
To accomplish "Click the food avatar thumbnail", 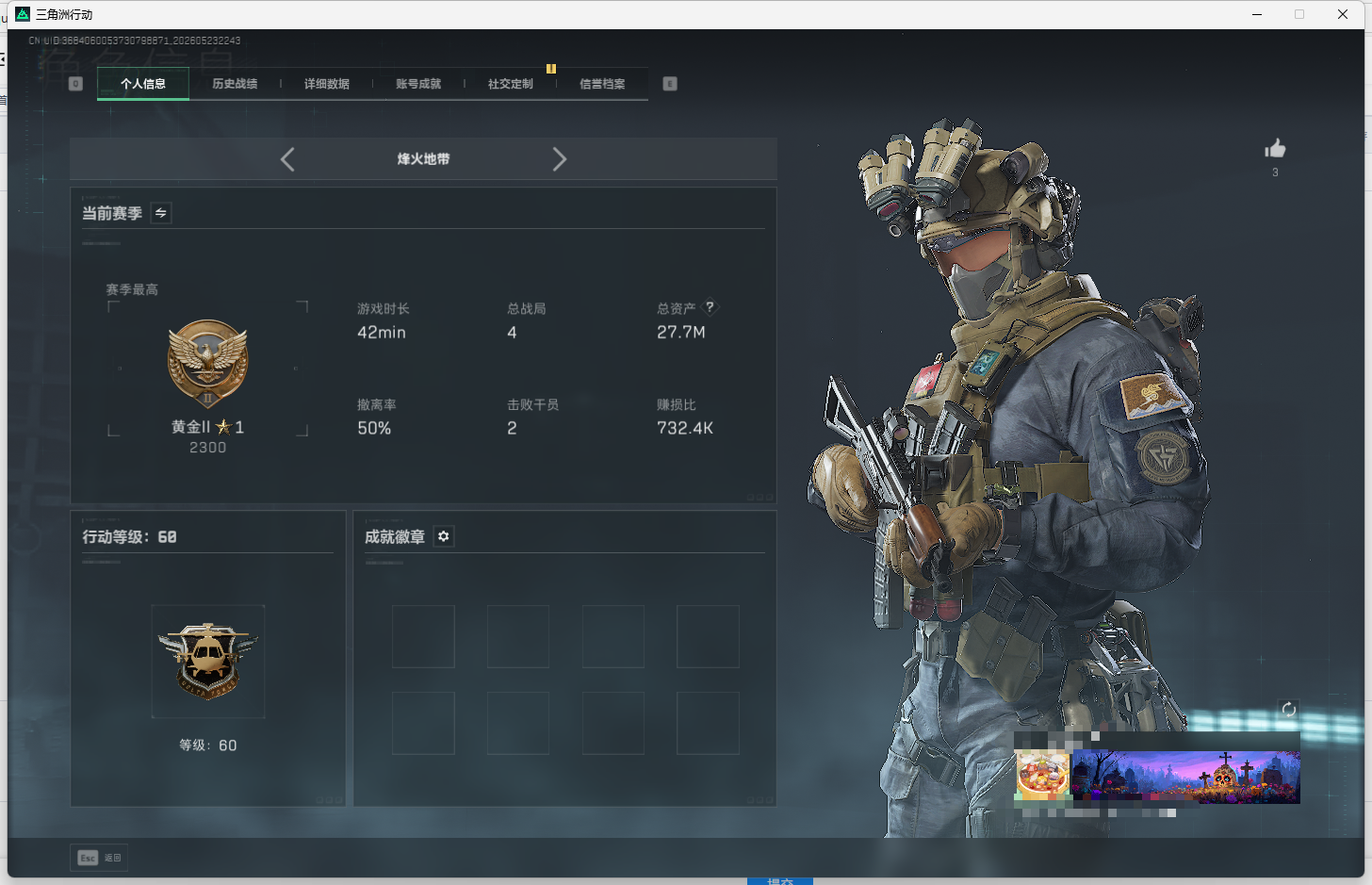I will click(1043, 777).
